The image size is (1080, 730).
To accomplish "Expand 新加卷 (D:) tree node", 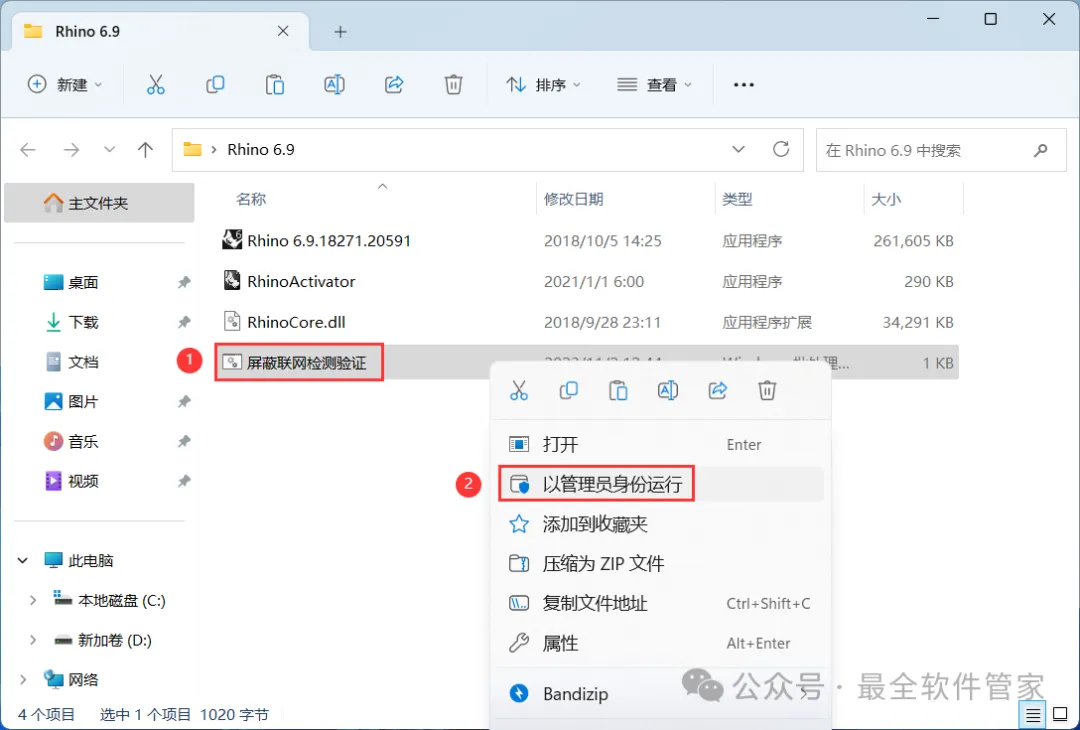I will [32, 640].
